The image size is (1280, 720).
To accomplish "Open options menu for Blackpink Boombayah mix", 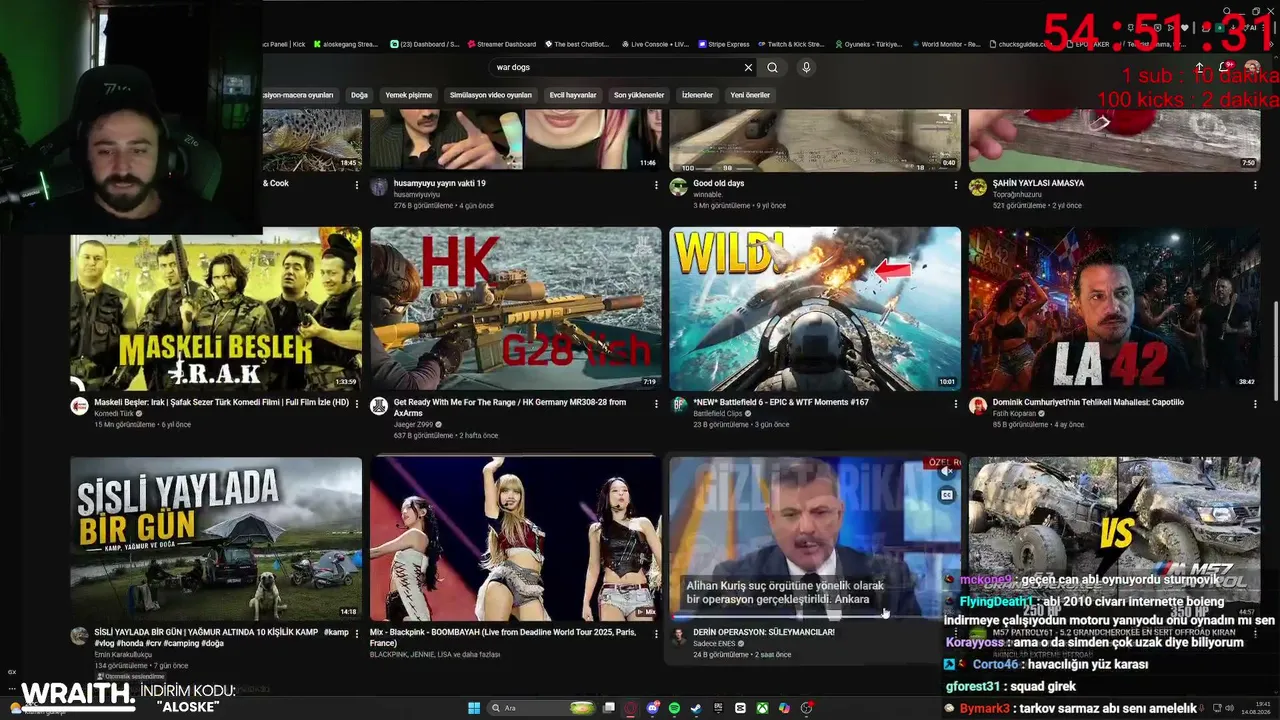I will click(x=656, y=634).
